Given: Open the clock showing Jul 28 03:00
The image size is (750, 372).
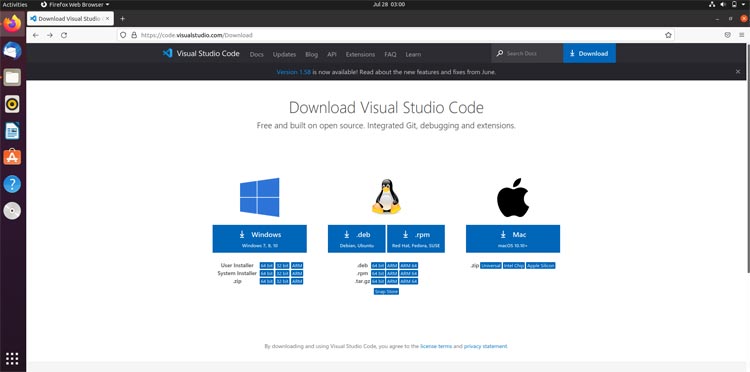Looking at the screenshot, I should [x=388, y=4].
